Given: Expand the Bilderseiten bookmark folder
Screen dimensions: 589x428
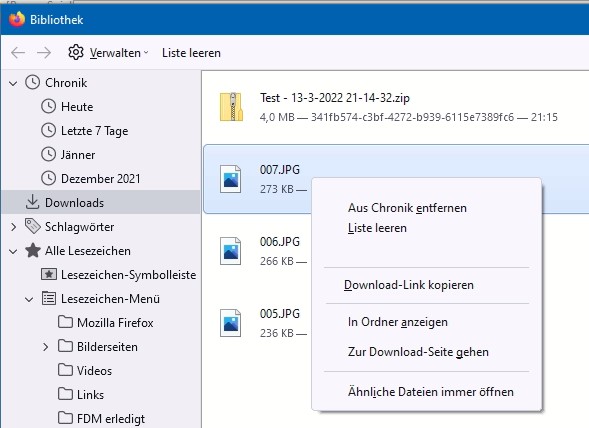Looking at the screenshot, I should [x=45, y=347].
